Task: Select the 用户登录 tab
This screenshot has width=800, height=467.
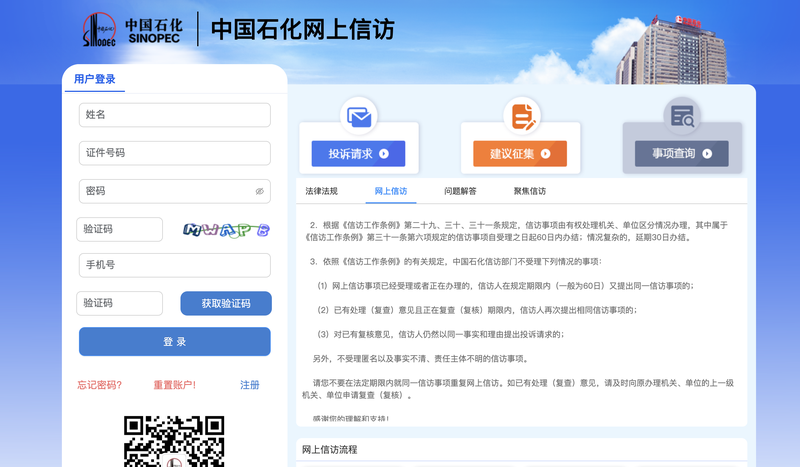Action: [x=95, y=79]
